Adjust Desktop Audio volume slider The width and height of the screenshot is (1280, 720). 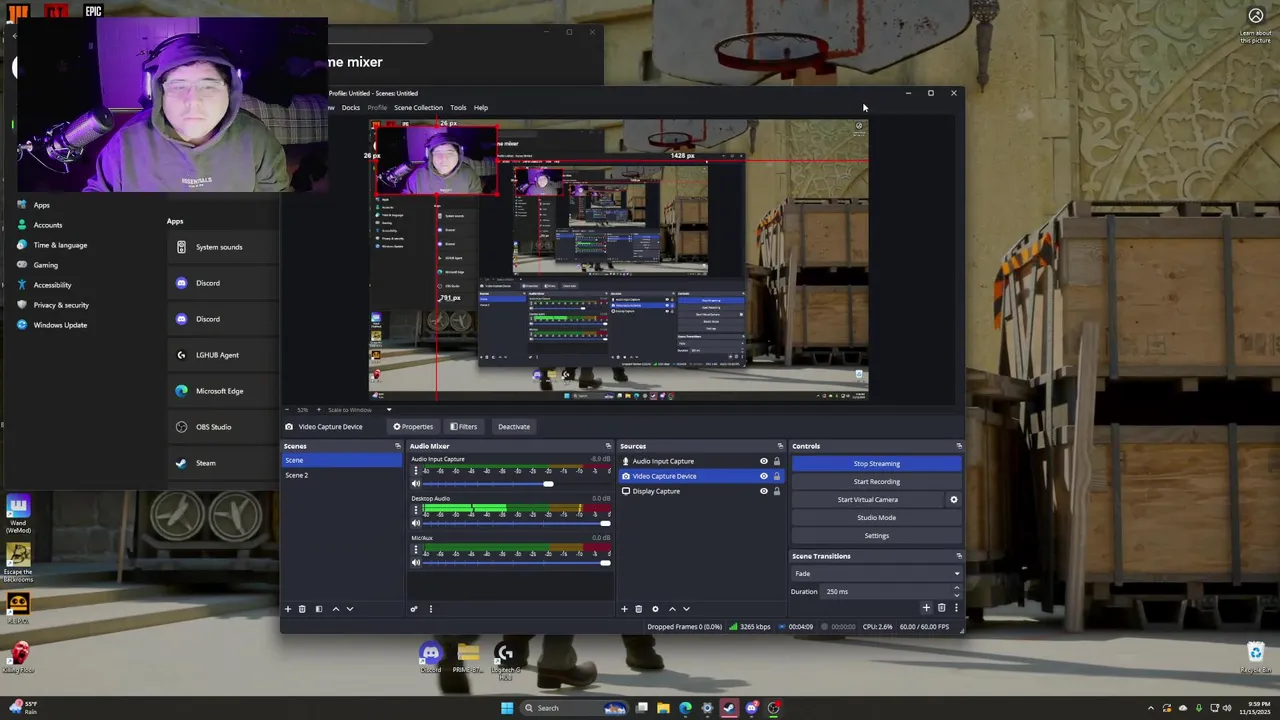[x=604, y=523]
